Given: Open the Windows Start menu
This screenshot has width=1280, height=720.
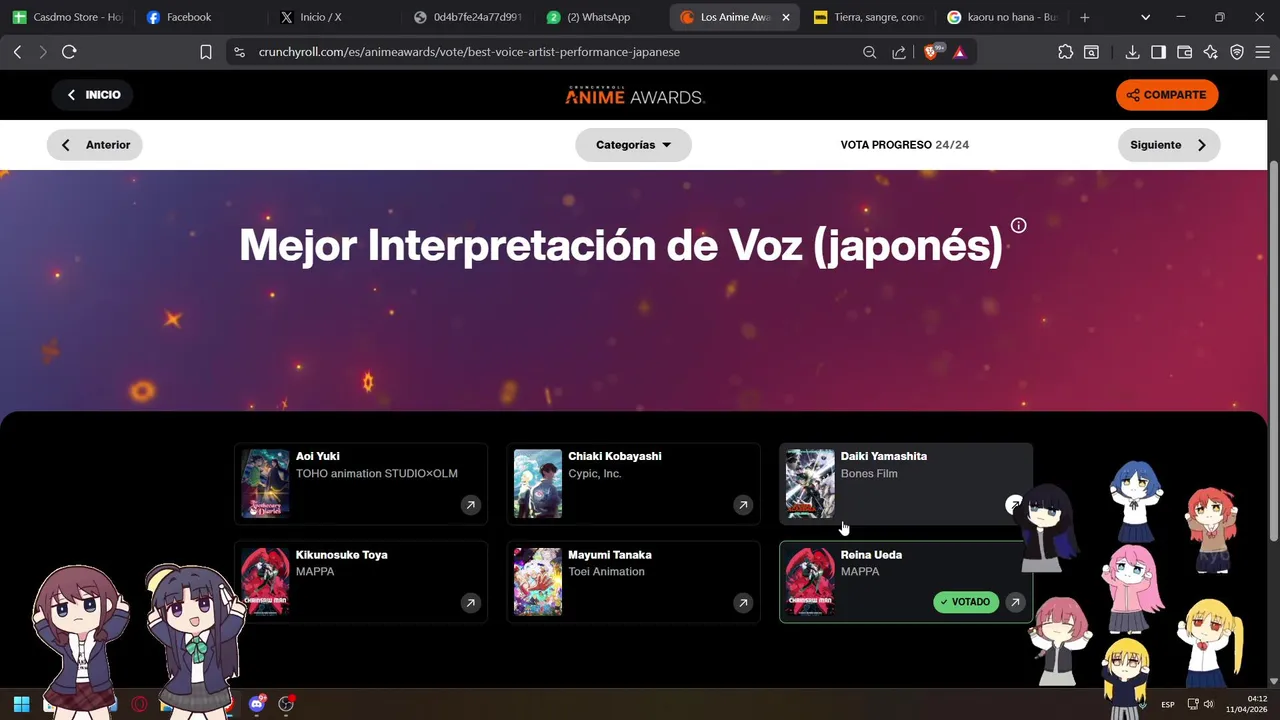Looking at the screenshot, I should 21,704.
